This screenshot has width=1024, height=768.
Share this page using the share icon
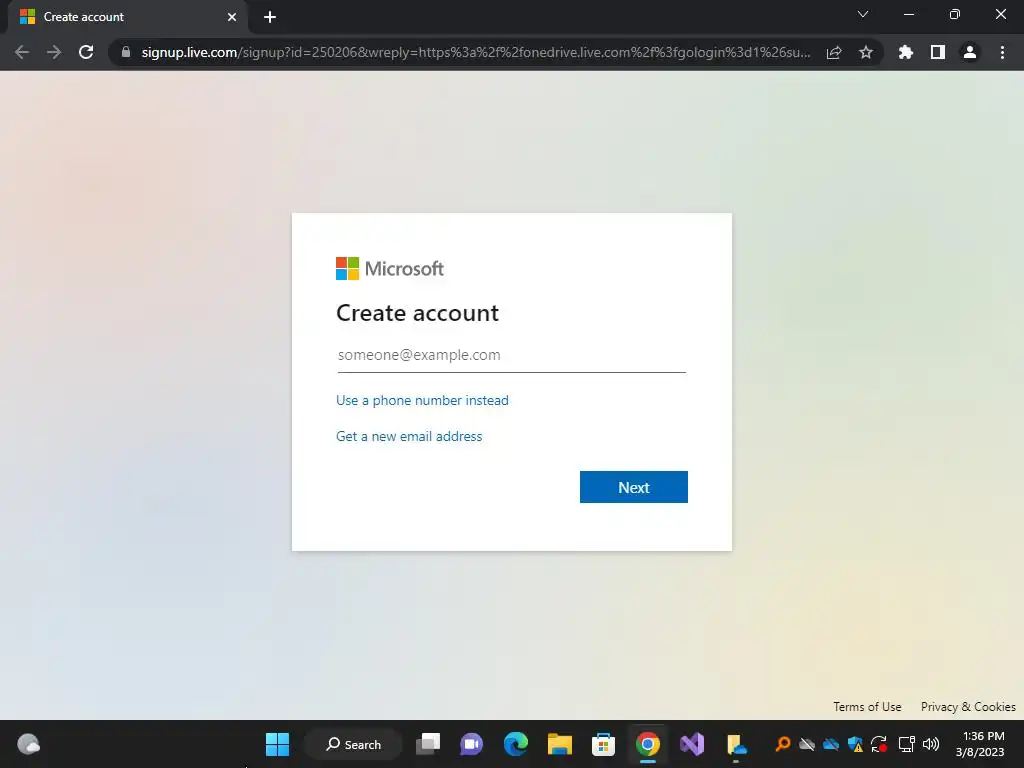pyautogui.click(x=834, y=52)
